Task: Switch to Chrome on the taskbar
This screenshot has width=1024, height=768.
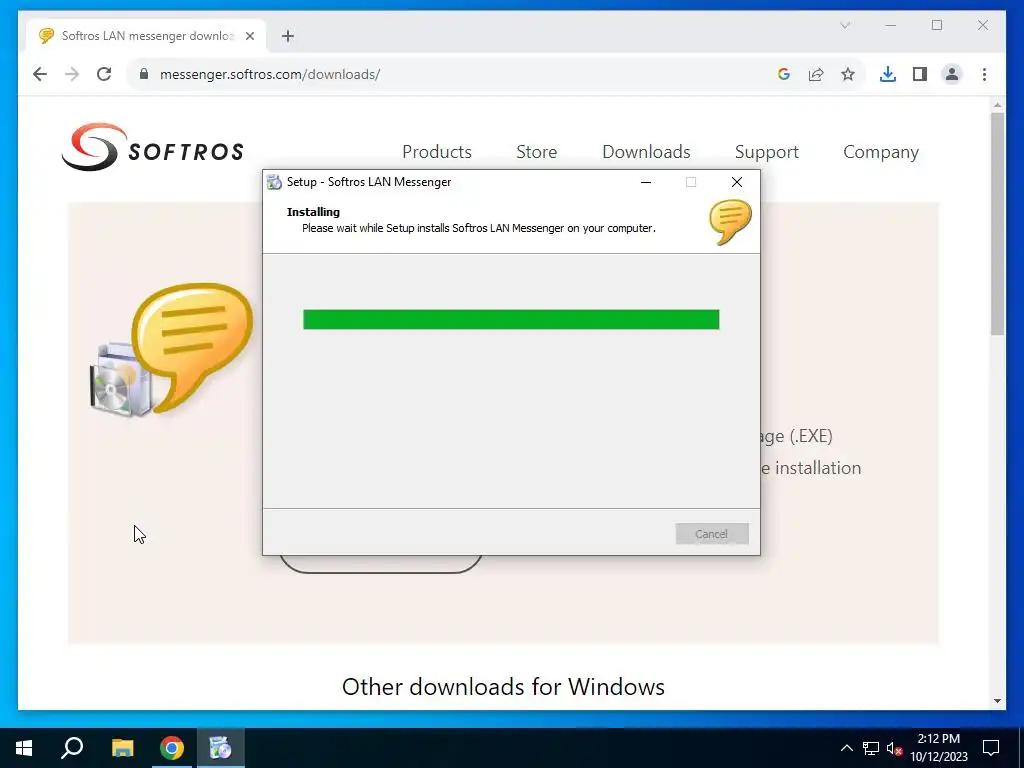Action: (172, 748)
